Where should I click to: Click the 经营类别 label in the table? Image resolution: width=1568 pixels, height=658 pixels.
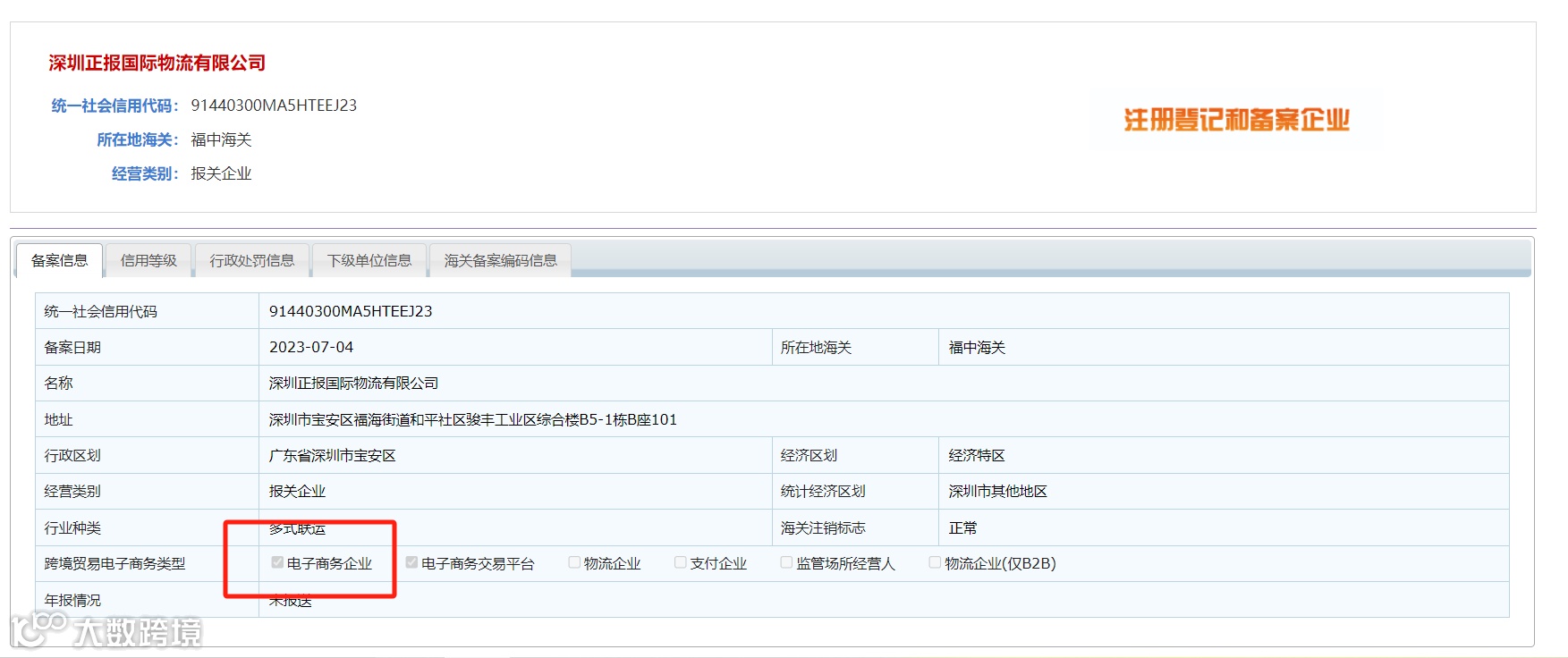pos(72,492)
